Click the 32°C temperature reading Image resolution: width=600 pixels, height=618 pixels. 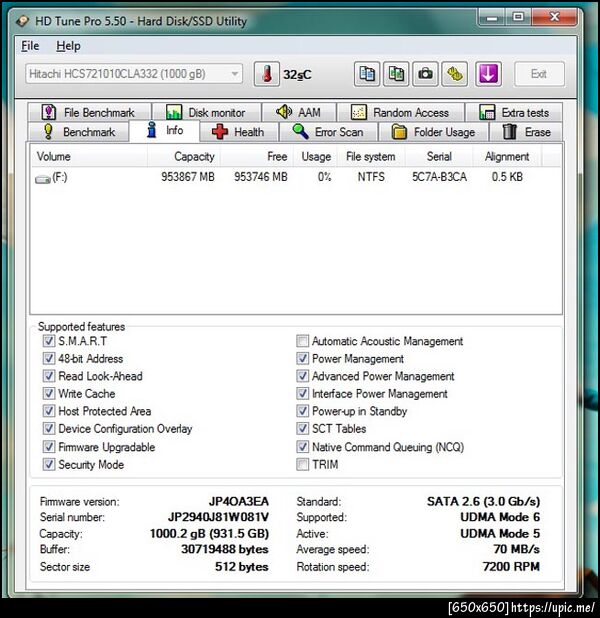click(297, 74)
